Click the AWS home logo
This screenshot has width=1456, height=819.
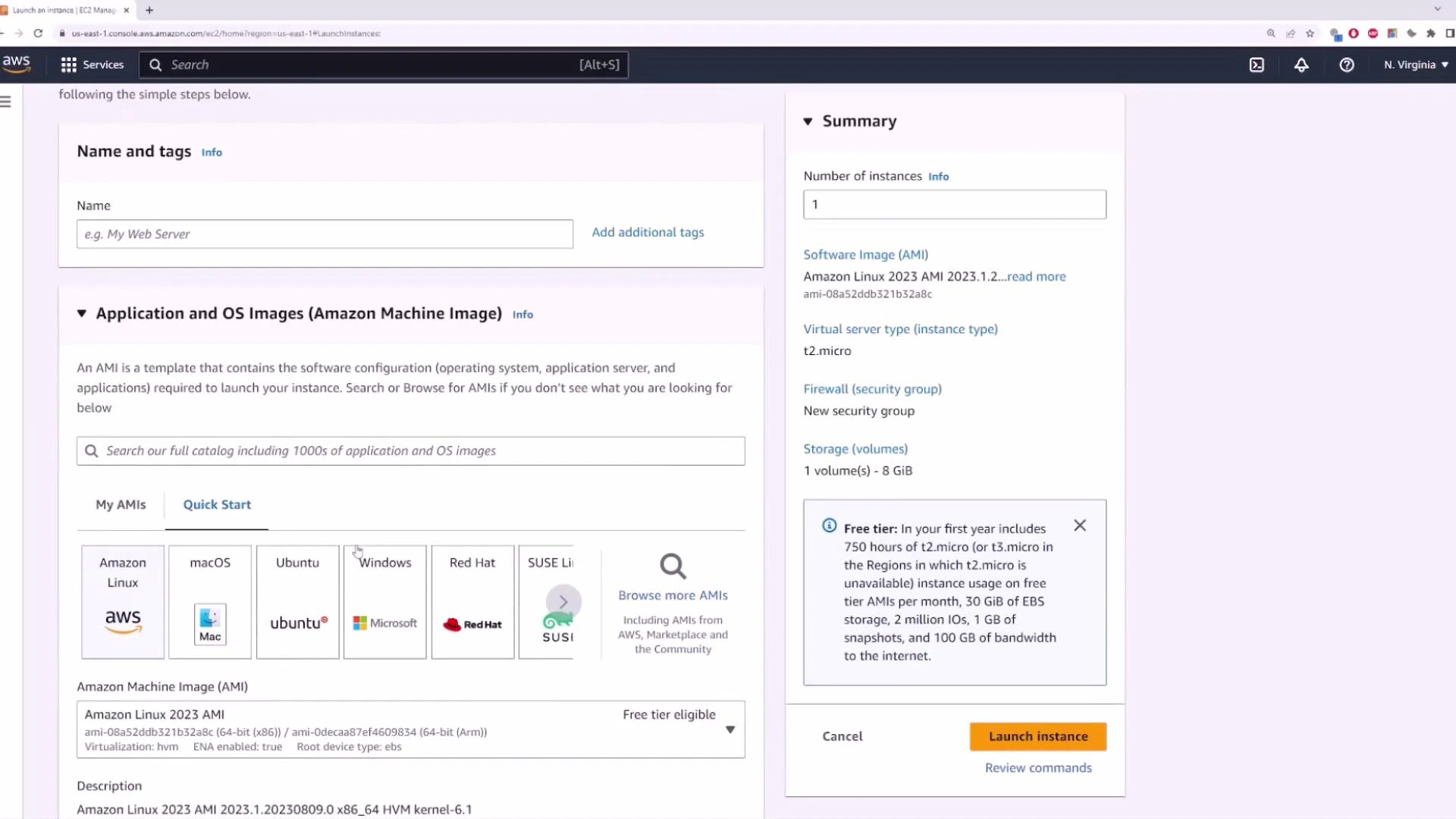click(x=16, y=64)
